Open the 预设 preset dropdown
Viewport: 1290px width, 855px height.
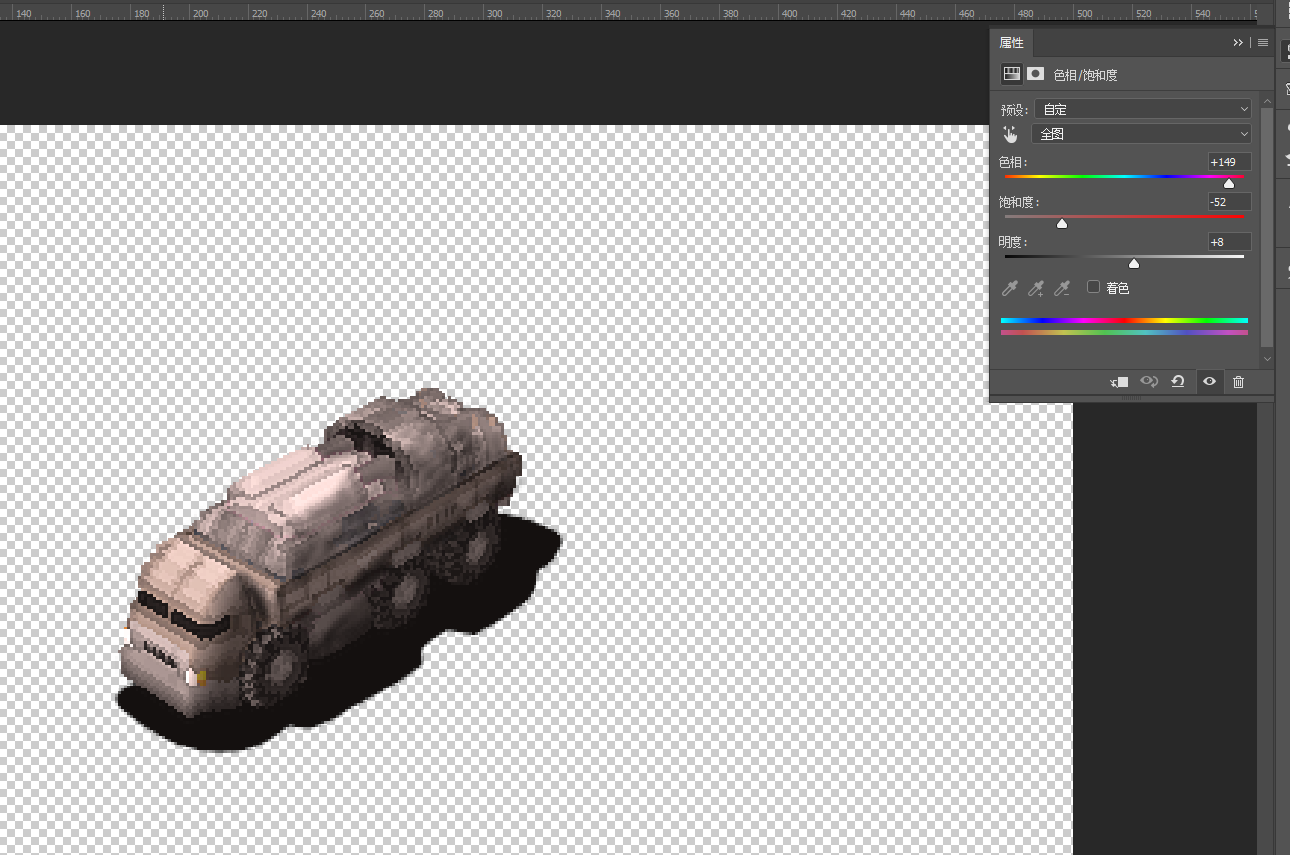pyautogui.click(x=1143, y=109)
